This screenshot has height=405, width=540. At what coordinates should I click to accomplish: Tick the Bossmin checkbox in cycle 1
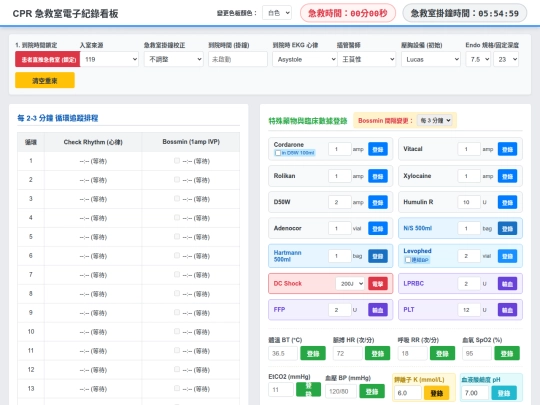tap(177, 160)
